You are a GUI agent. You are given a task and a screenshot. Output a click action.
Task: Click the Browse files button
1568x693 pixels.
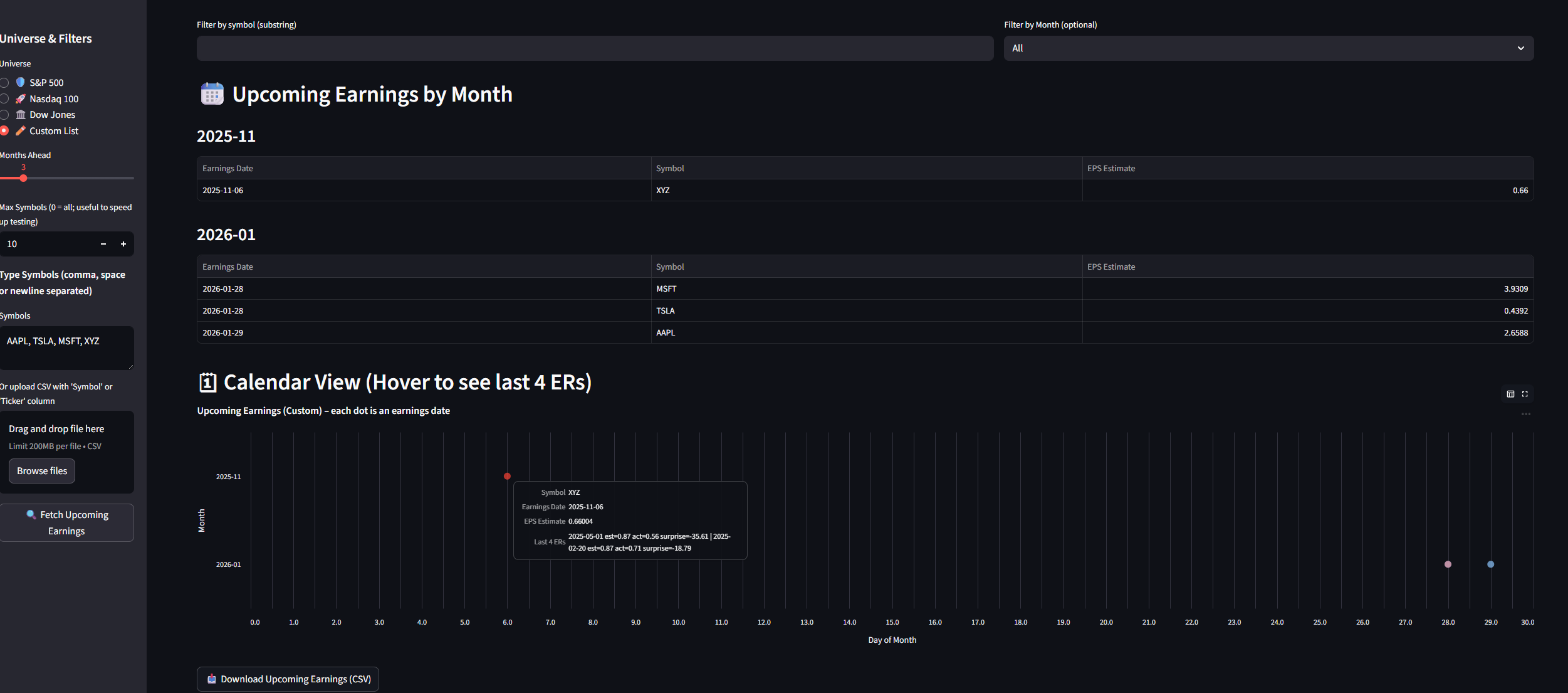[x=42, y=471]
